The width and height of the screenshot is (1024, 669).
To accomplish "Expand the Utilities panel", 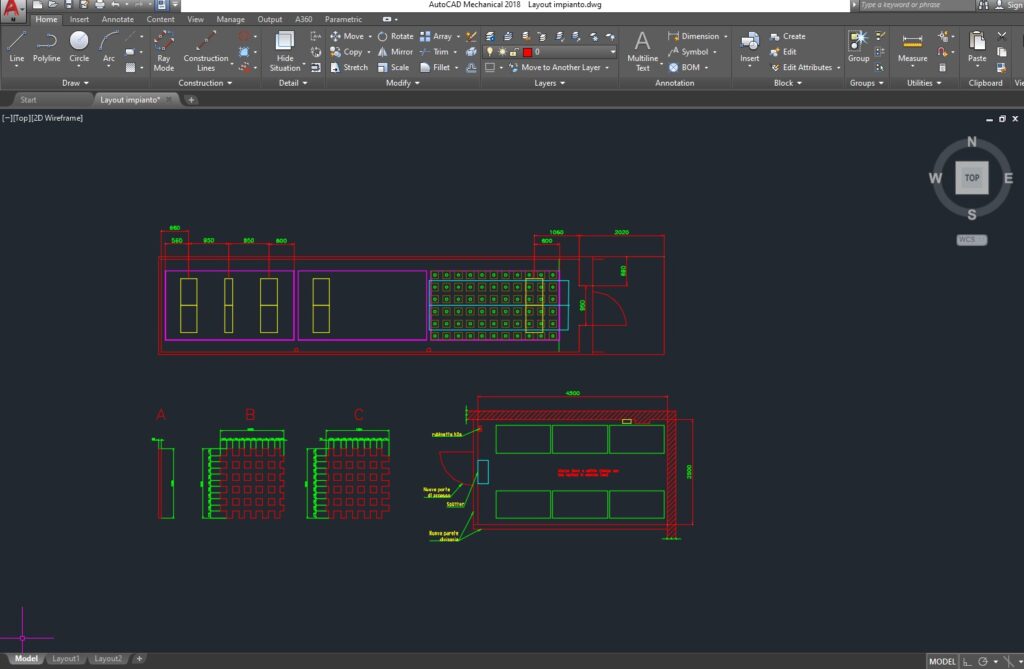I will point(924,83).
